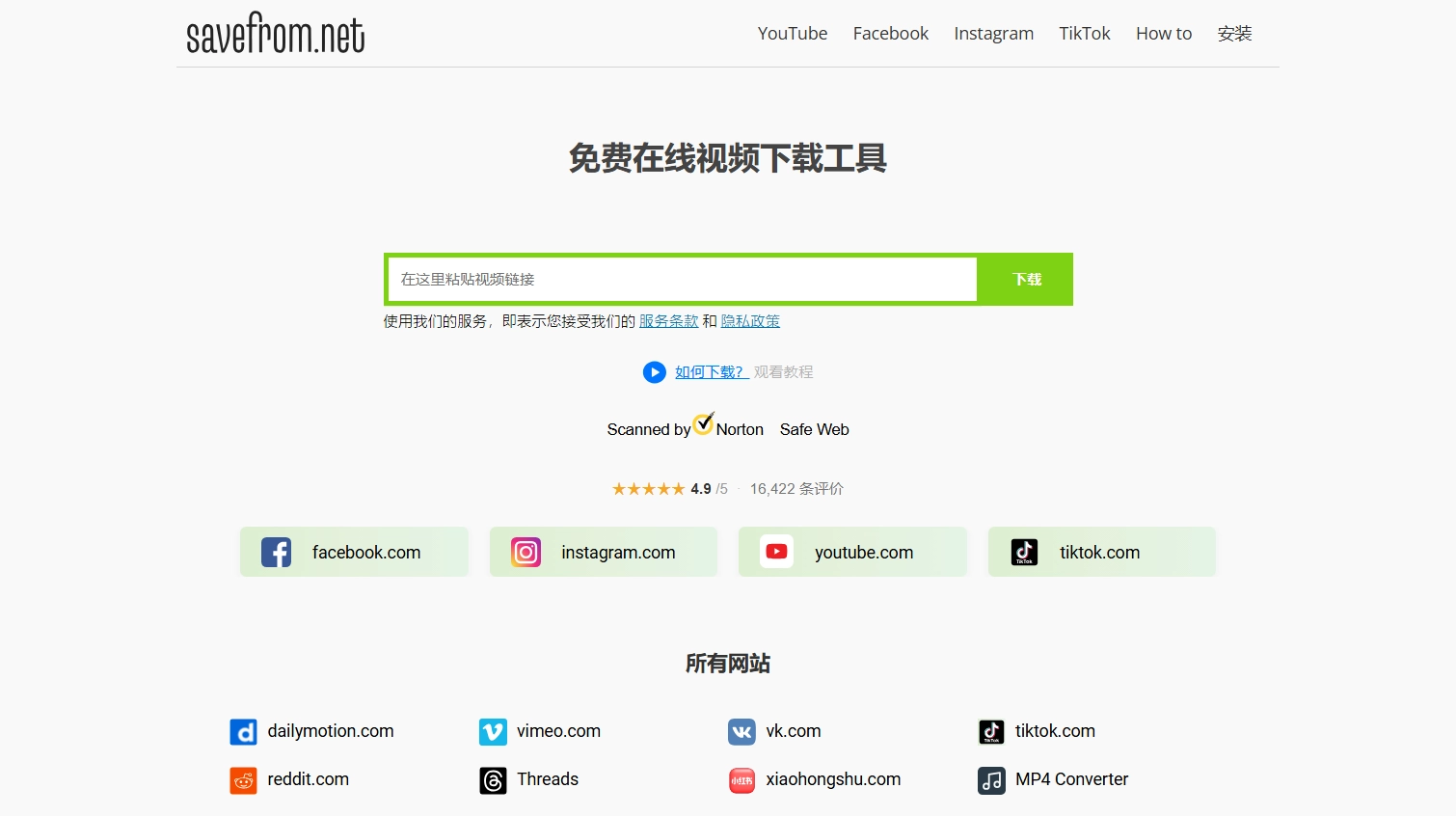Click the Instagram logo icon
The image size is (1456, 816).
[526, 553]
